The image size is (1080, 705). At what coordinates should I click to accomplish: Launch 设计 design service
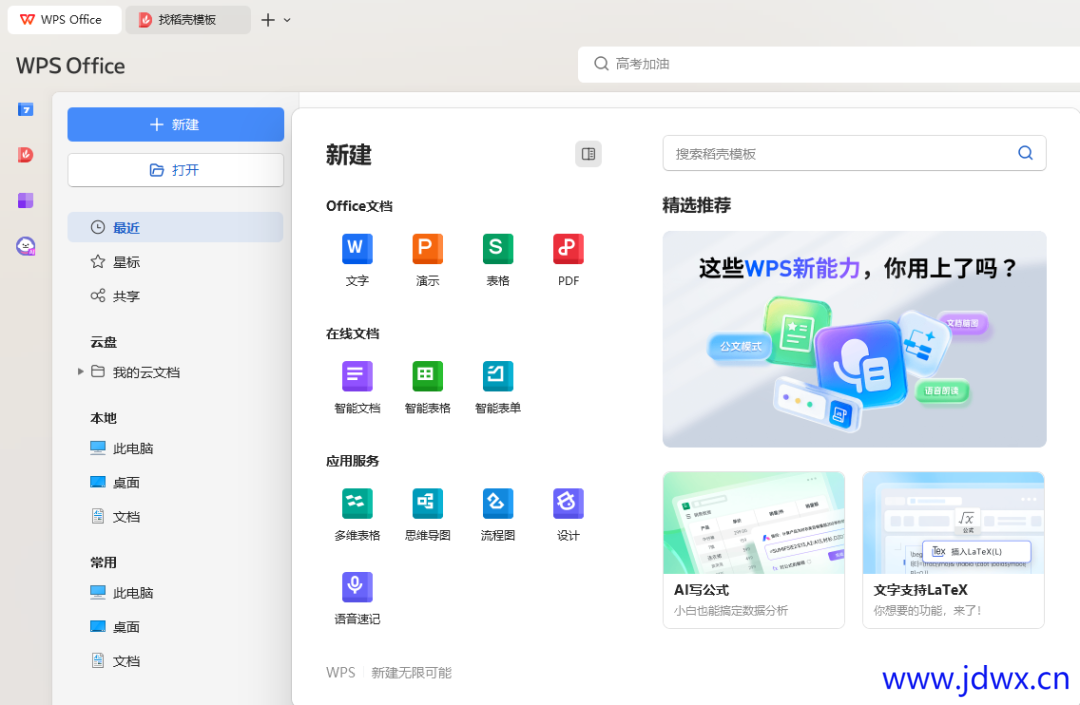point(568,514)
